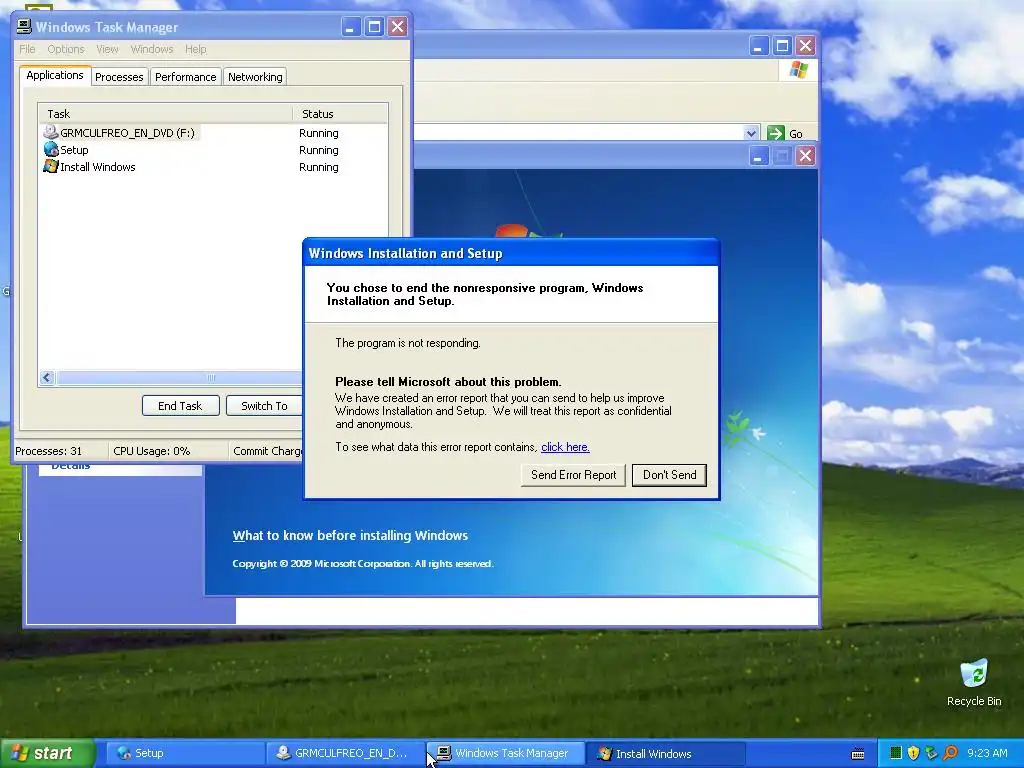
Task: Click 'Running' status of Setup task
Action: (x=319, y=150)
